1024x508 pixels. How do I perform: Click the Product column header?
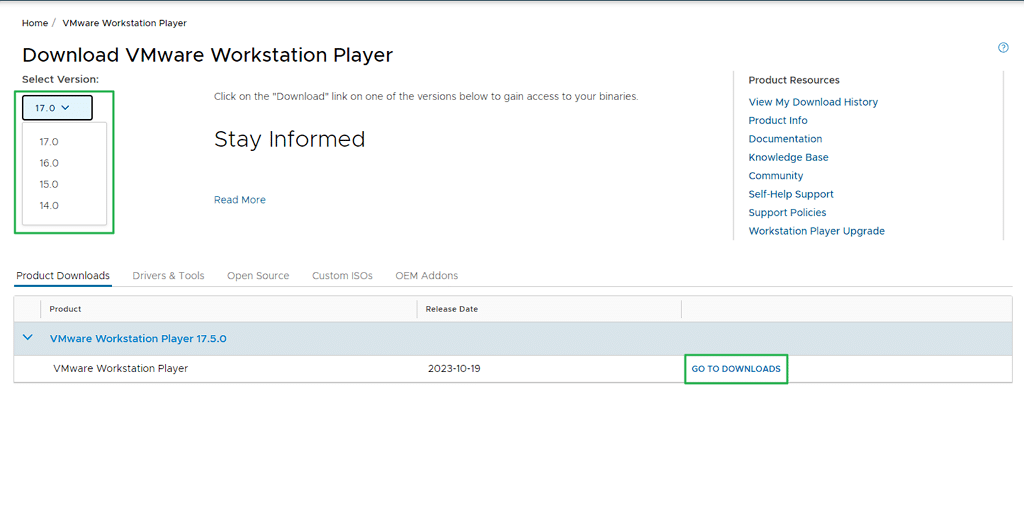tap(65, 309)
